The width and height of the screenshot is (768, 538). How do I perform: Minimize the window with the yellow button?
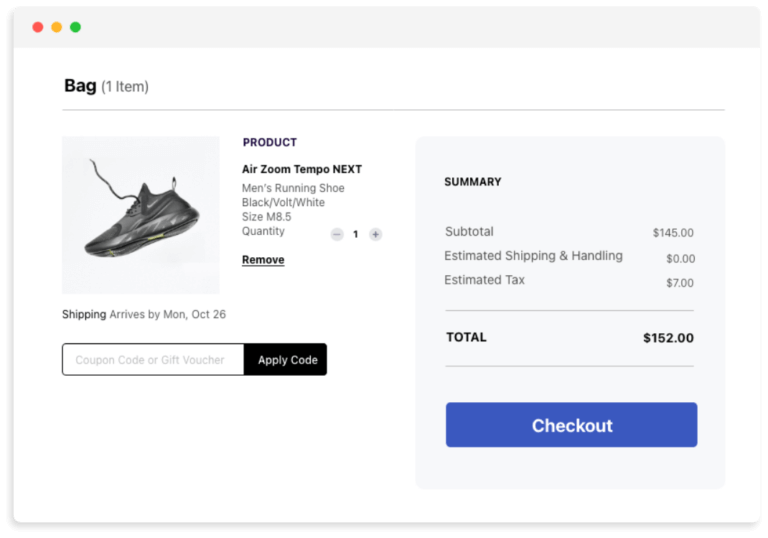coord(57,27)
